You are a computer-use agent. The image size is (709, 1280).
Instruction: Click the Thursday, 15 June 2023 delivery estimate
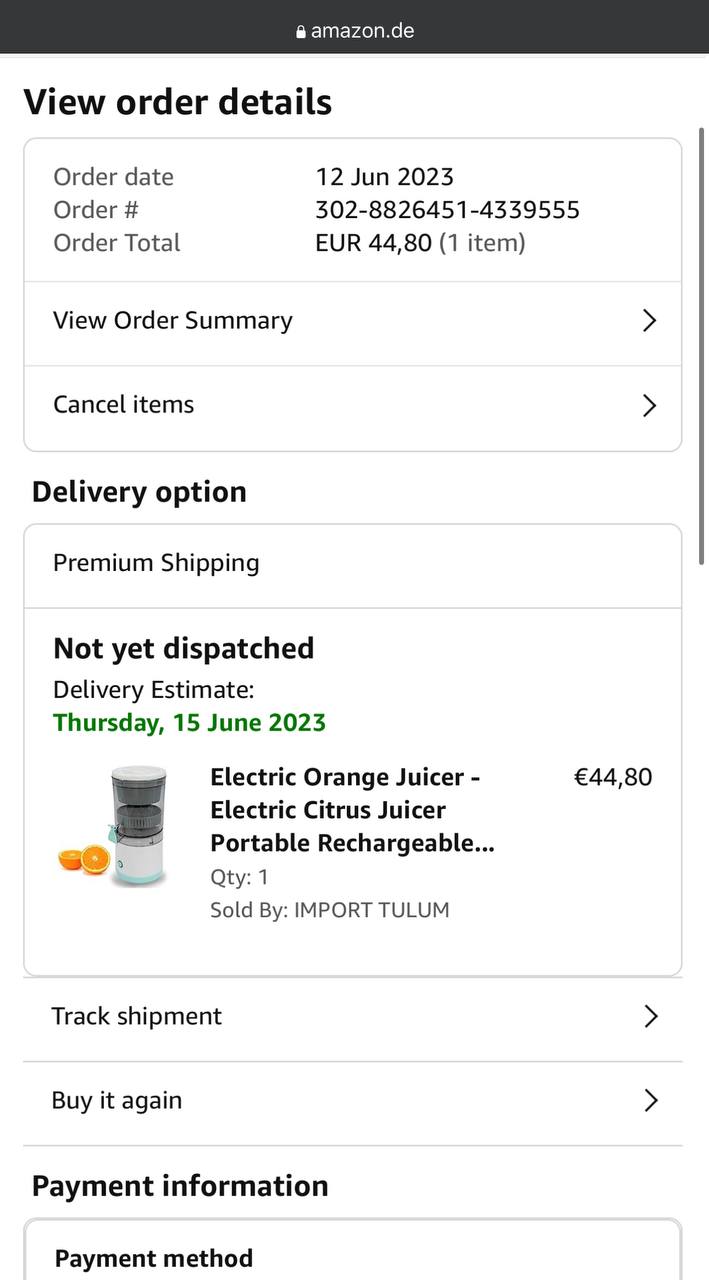[x=189, y=722]
